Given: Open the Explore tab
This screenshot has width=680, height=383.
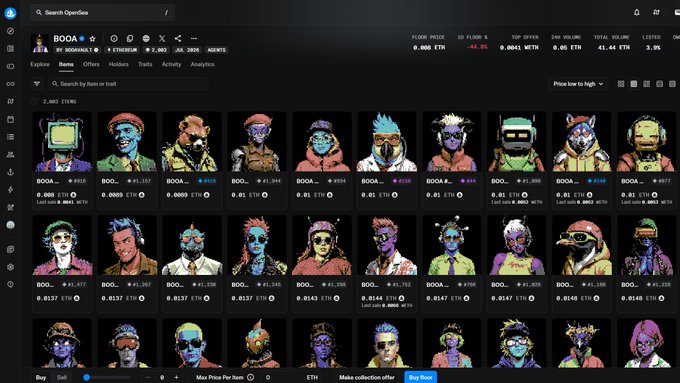Looking at the screenshot, I should [x=40, y=64].
